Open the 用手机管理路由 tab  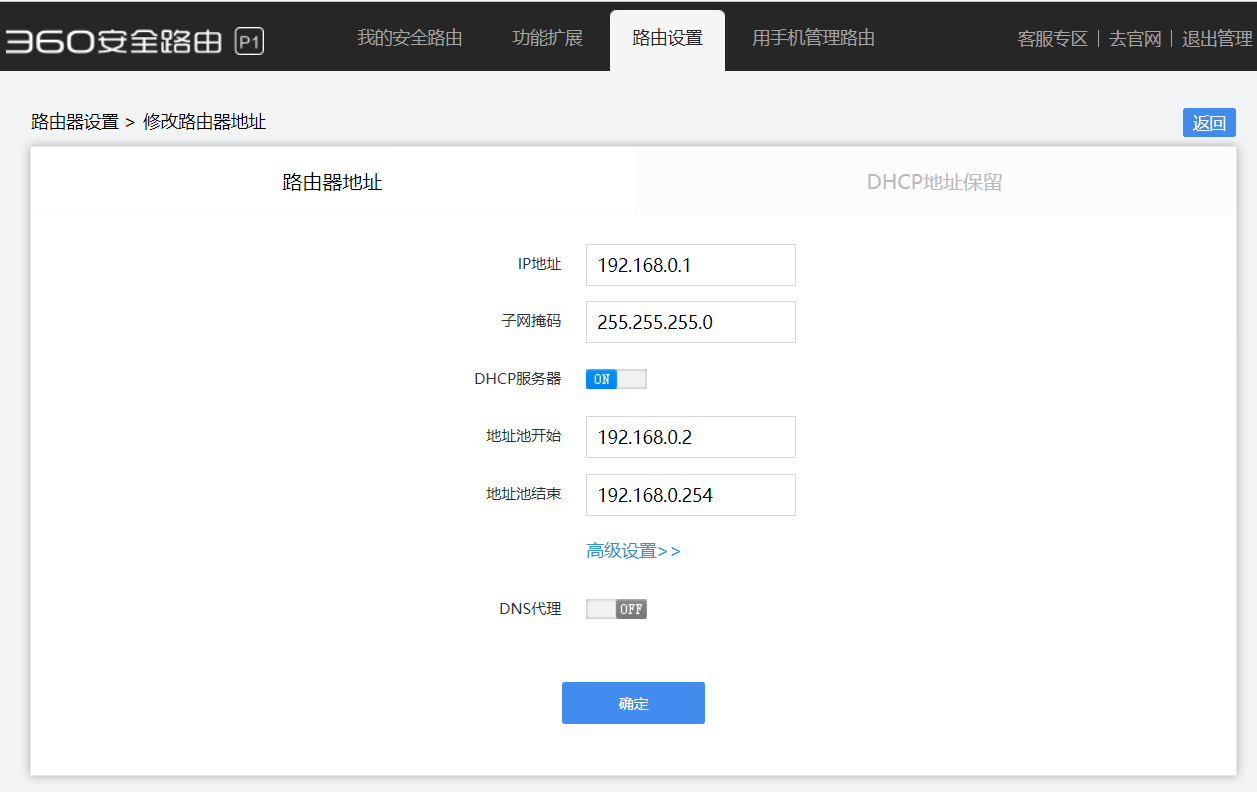813,39
